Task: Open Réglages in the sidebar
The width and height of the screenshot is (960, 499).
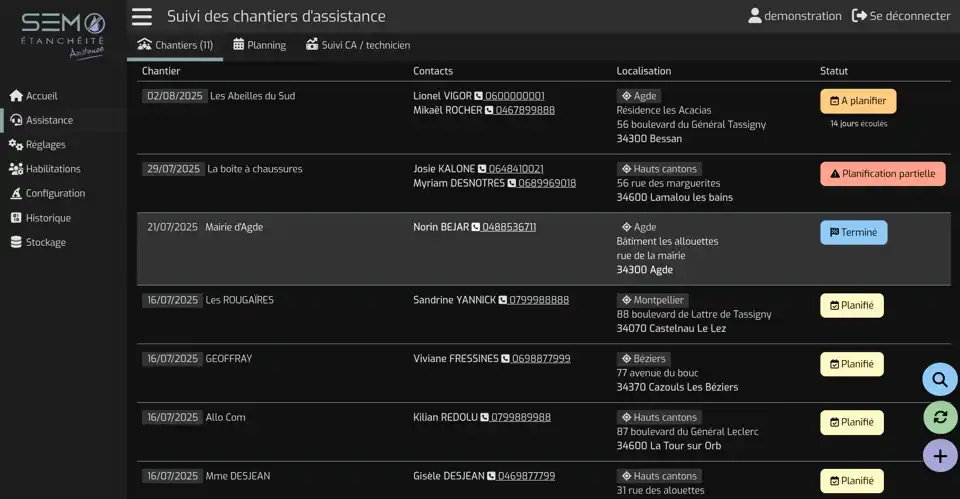Action: point(45,144)
